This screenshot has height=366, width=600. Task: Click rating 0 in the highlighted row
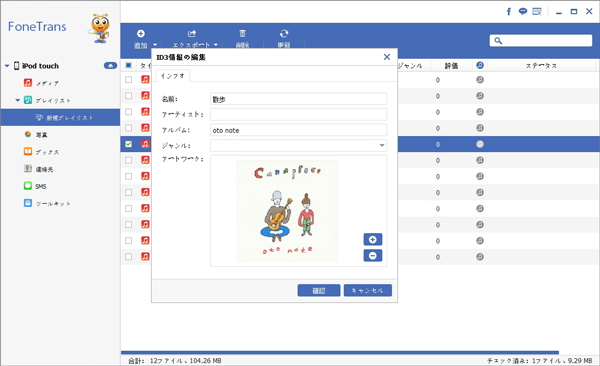437,144
